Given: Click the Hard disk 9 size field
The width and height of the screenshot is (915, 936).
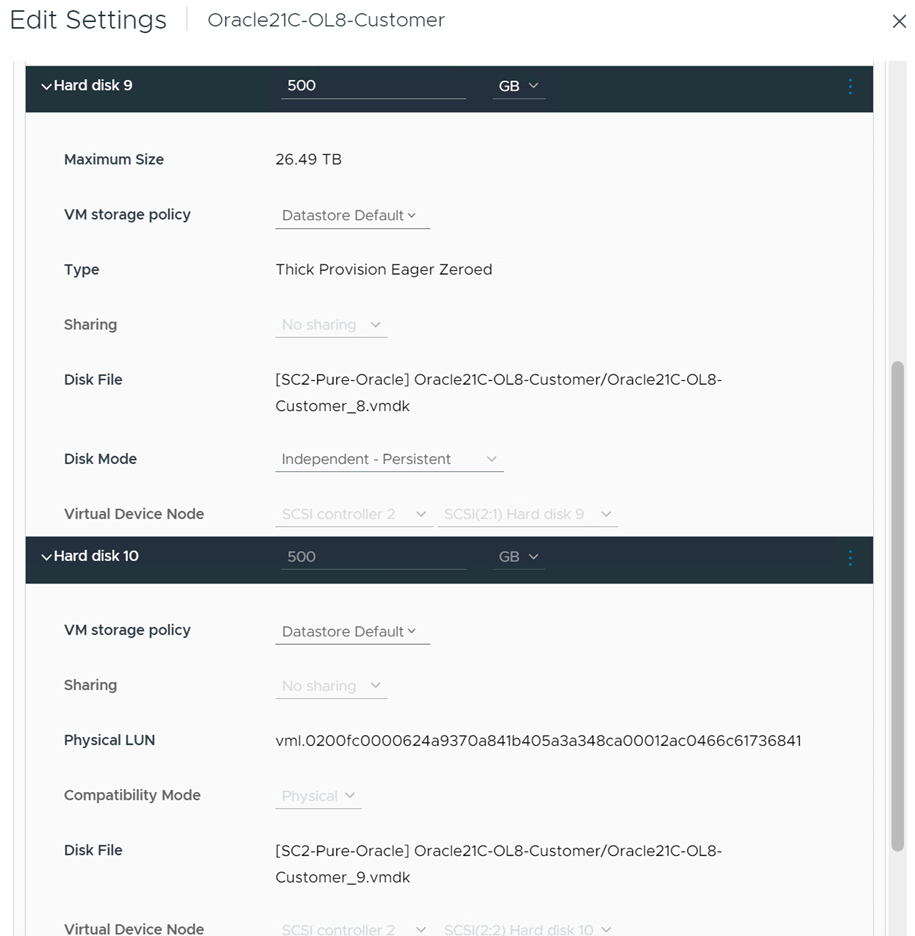Looking at the screenshot, I should coord(373,86).
